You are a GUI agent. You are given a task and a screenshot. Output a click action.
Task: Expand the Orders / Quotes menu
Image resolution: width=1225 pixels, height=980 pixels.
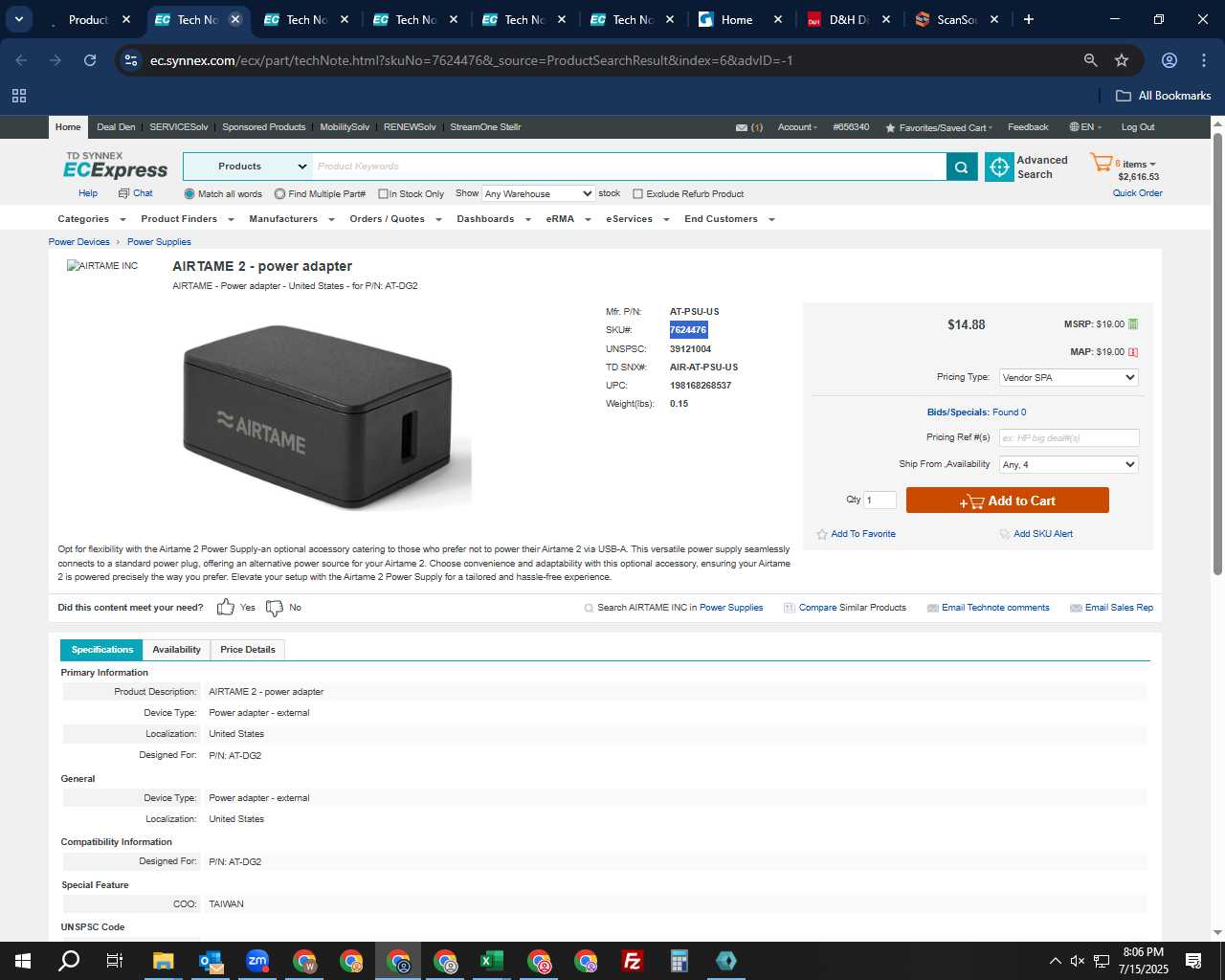pos(395,219)
